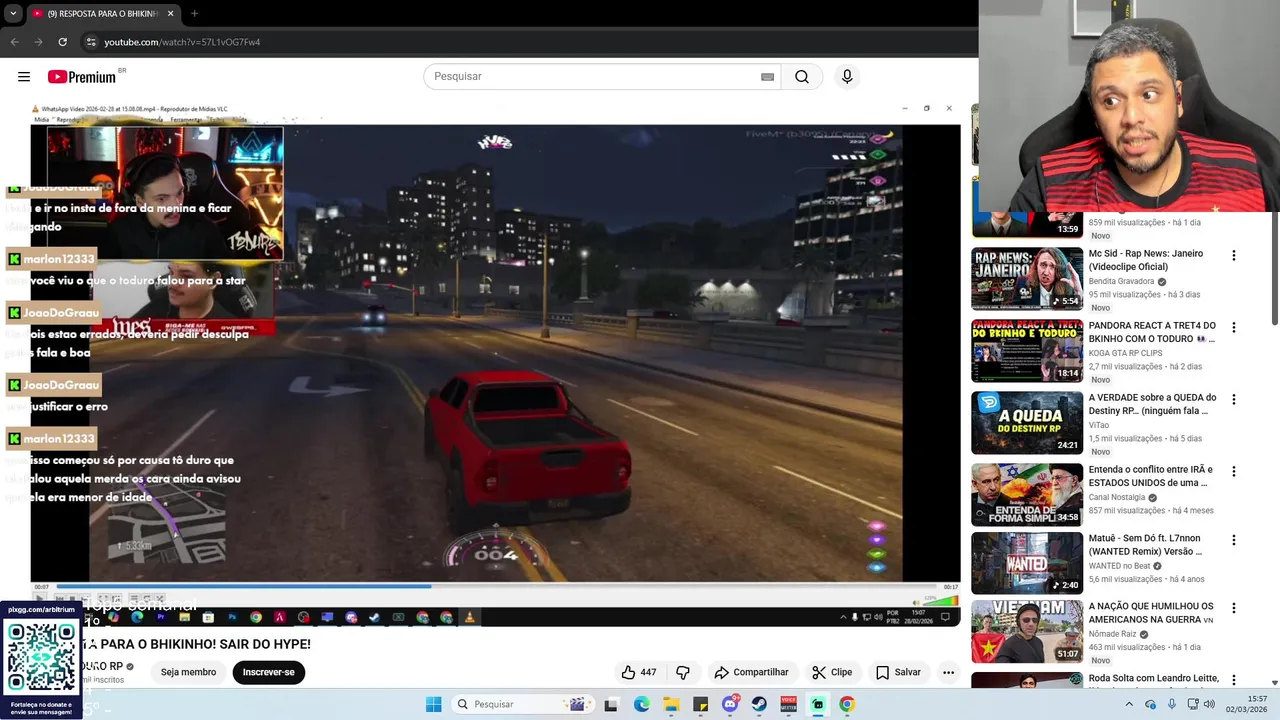Viewport: 1280px width, 720px height.
Task: Open the Windows Start menu
Action: tap(433, 704)
